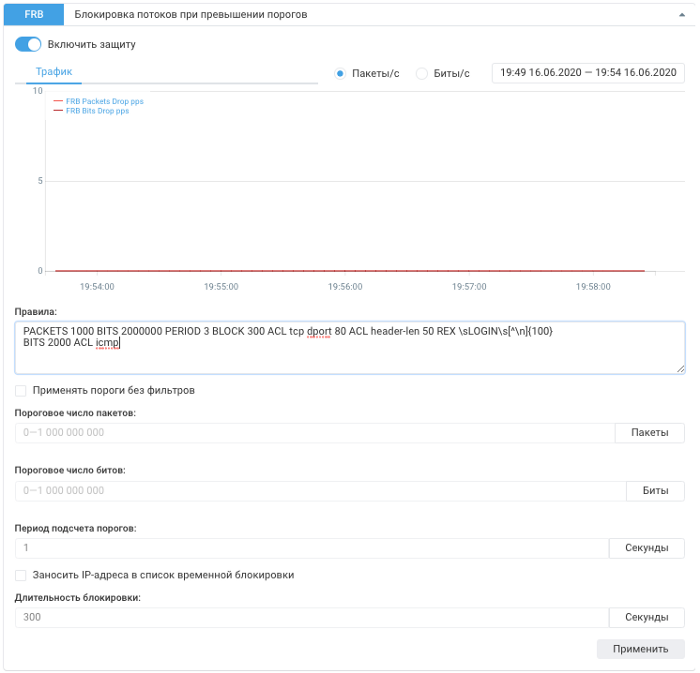Click the FRB header label
Viewport: 700px width, 673px height.
click(x=33, y=15)
